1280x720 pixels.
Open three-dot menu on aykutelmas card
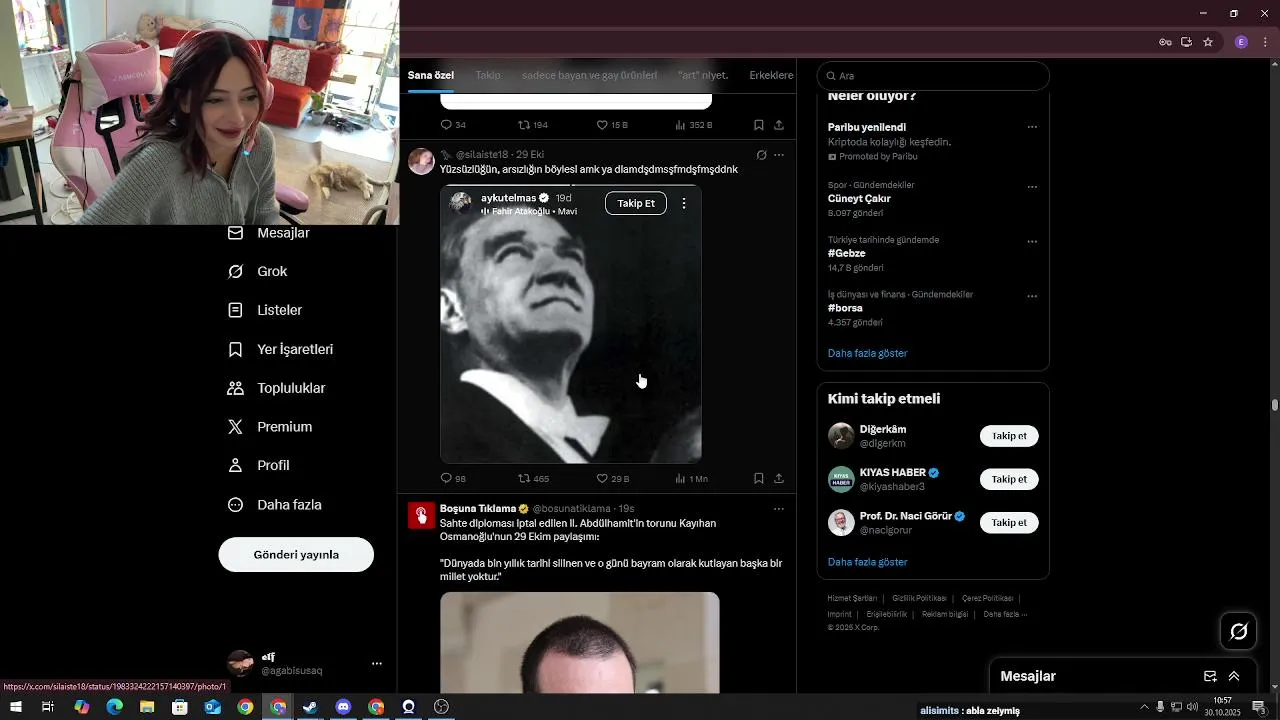[x=684, y=203]
